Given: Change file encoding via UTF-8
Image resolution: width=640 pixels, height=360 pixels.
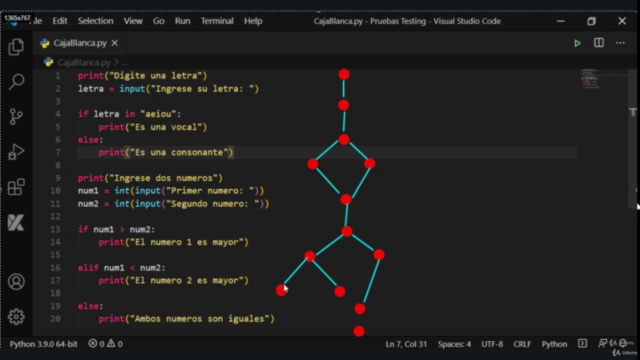Looking at the screenshot, I should coord(492,344).
